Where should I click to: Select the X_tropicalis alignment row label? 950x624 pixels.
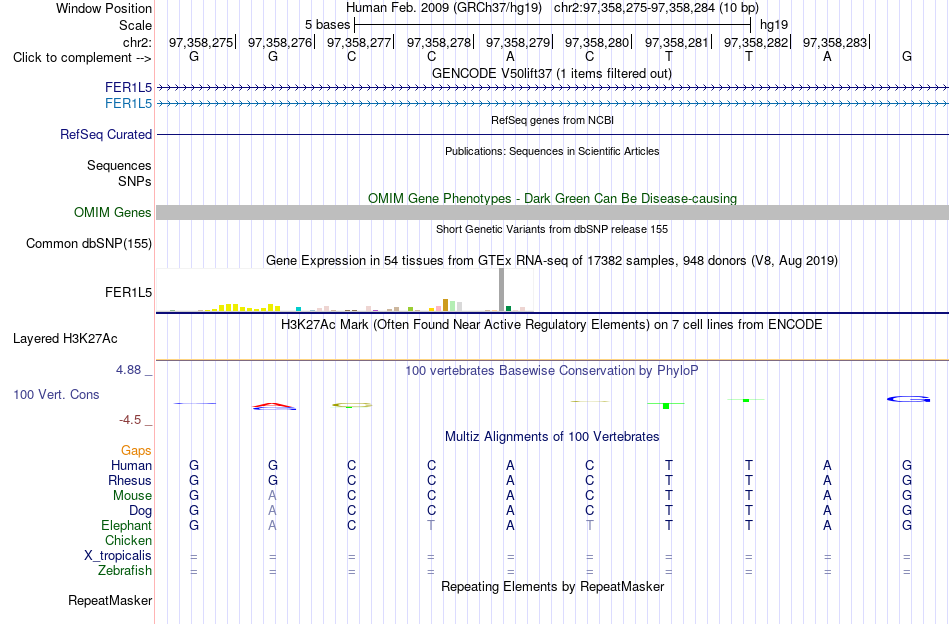[x=118, y=556]
